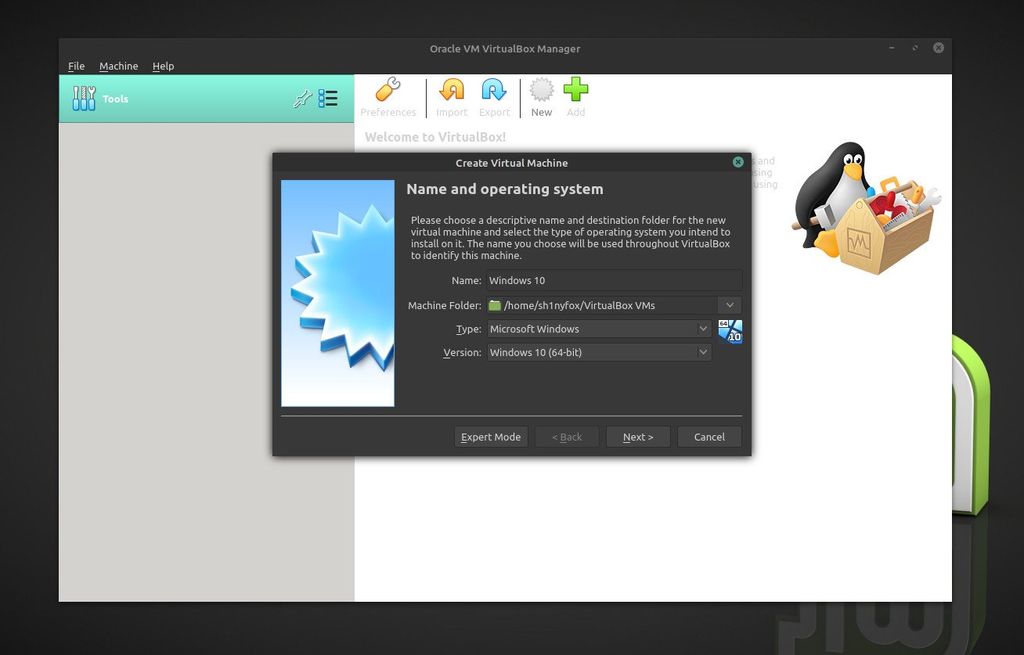Click the Back button
The image size is (1024, 655).
(567, 437)
